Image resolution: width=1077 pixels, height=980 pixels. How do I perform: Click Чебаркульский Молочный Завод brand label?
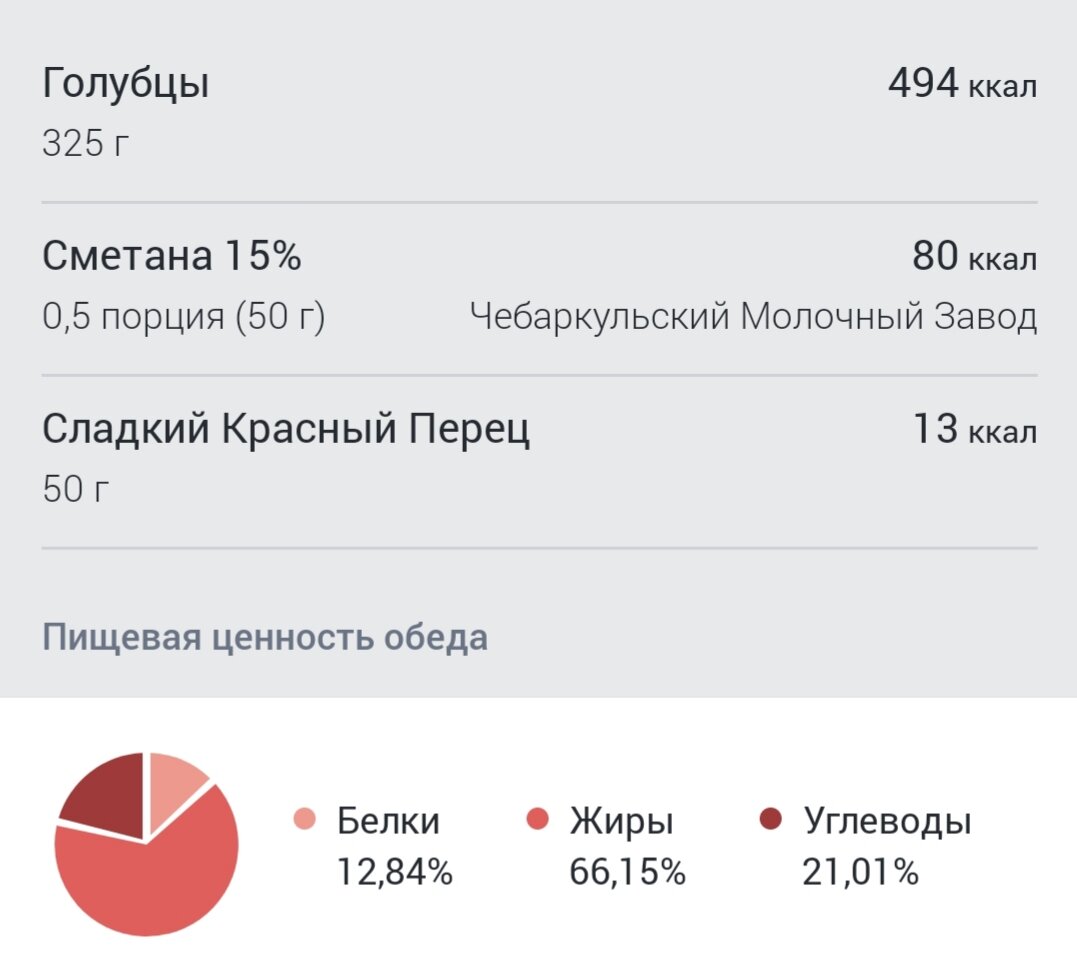coord(753,317)
